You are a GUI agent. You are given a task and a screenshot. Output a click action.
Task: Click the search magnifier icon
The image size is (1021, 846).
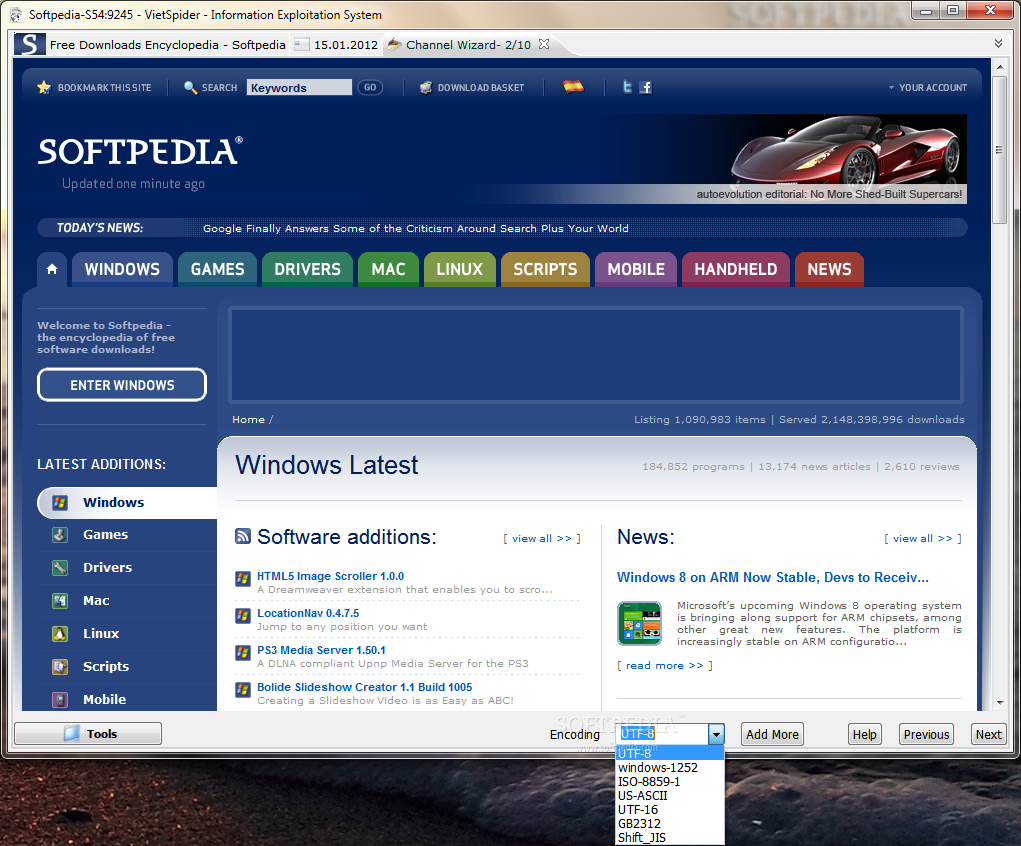point(190,87)
